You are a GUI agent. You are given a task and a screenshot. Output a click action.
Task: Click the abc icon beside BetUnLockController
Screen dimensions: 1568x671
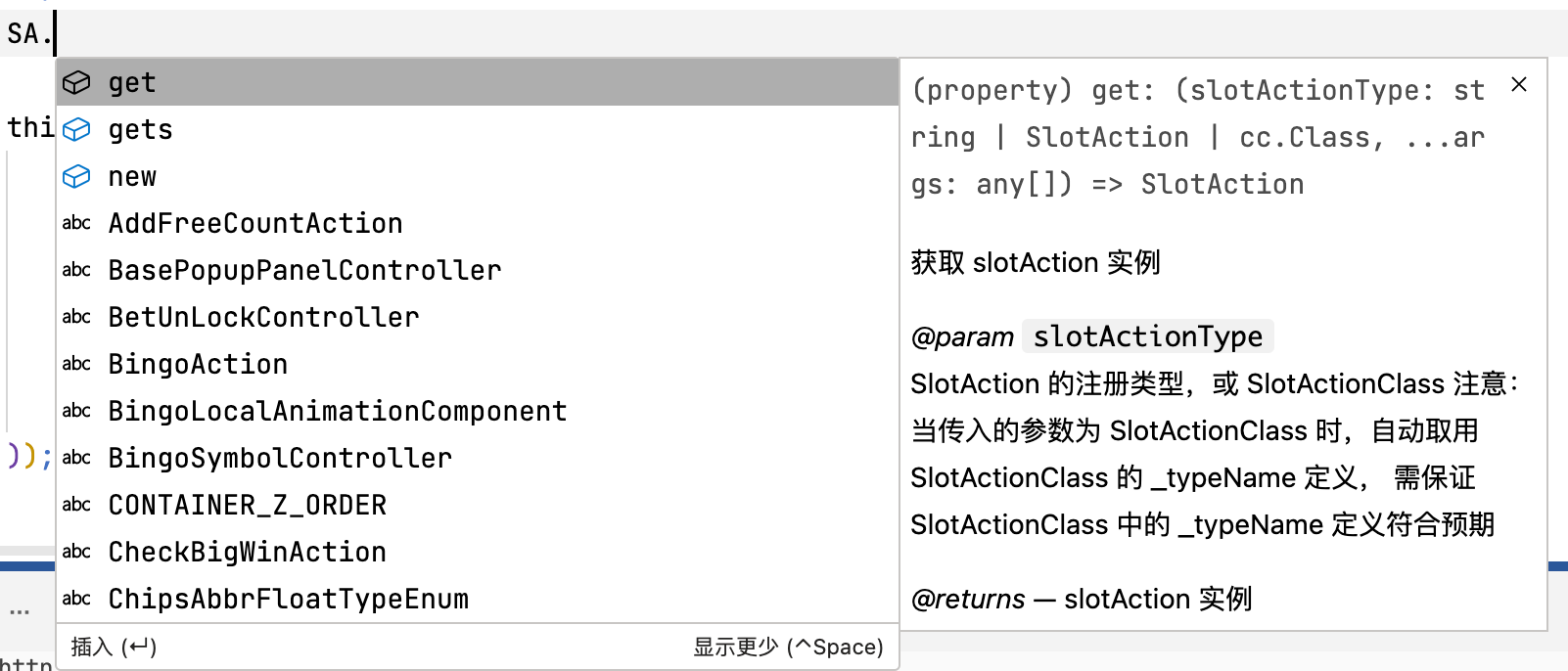(76, 317)
